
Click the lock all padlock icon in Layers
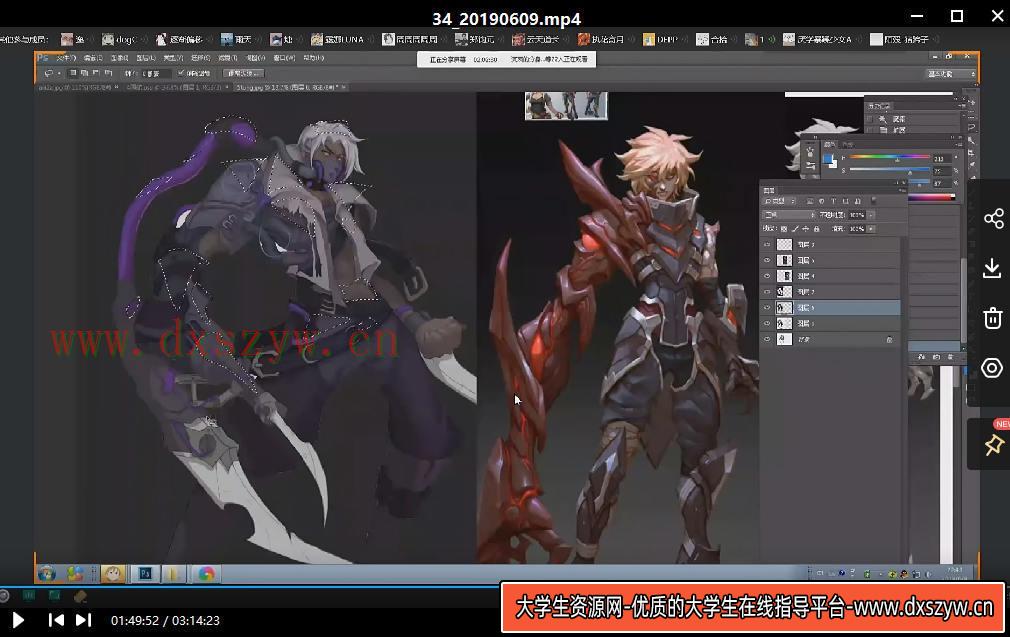point(816,229)
